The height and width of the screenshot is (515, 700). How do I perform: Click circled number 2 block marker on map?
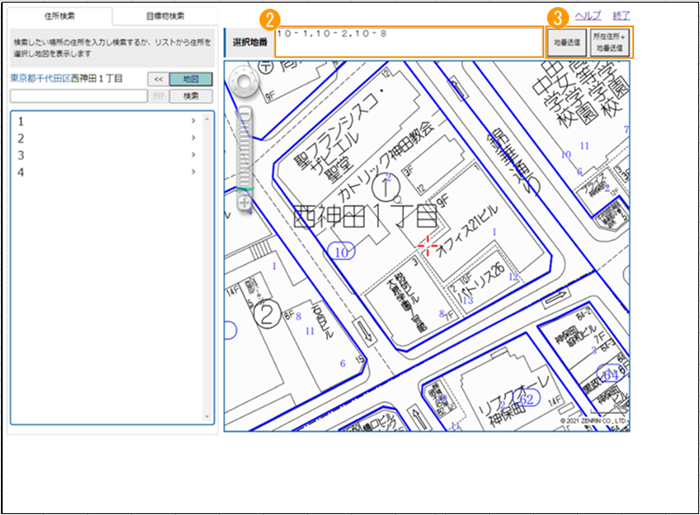[x=267, y=315]
